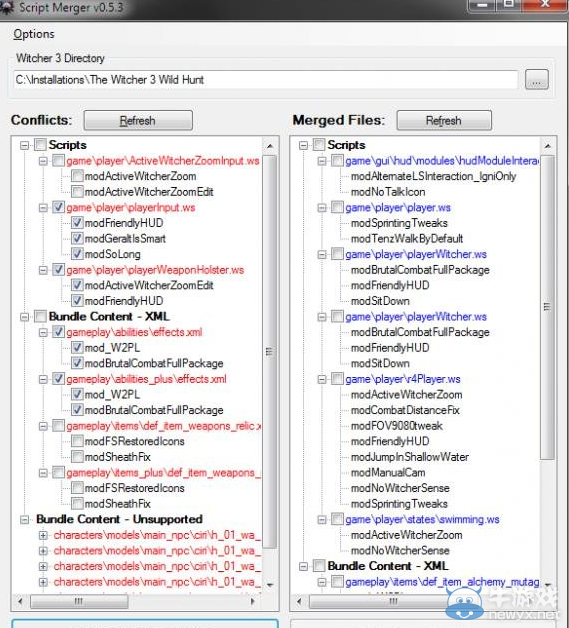Toggle Merged Files Scripts root checkbox
This screenshot has height=628, width=569.
(319, 145)
